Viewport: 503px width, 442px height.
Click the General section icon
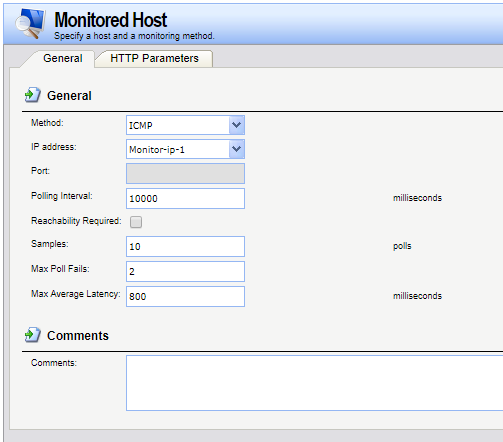(33, 95)
